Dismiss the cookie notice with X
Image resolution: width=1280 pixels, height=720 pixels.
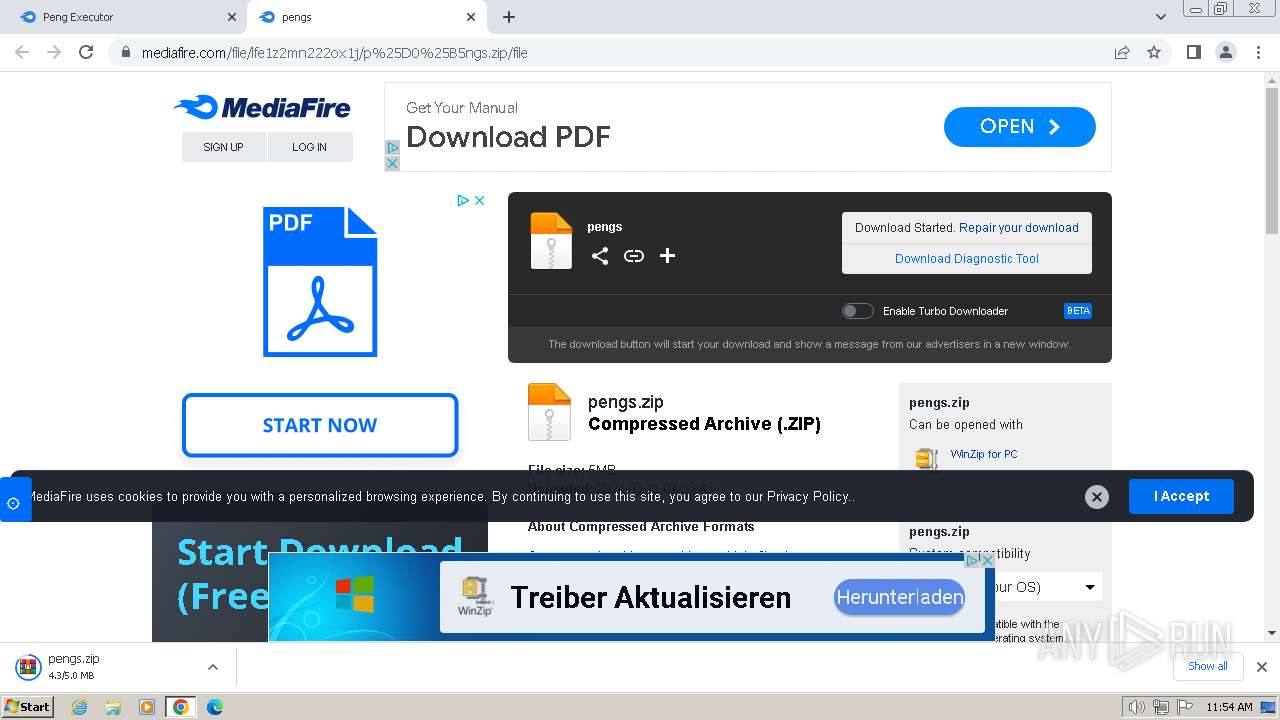[1097, 497]
